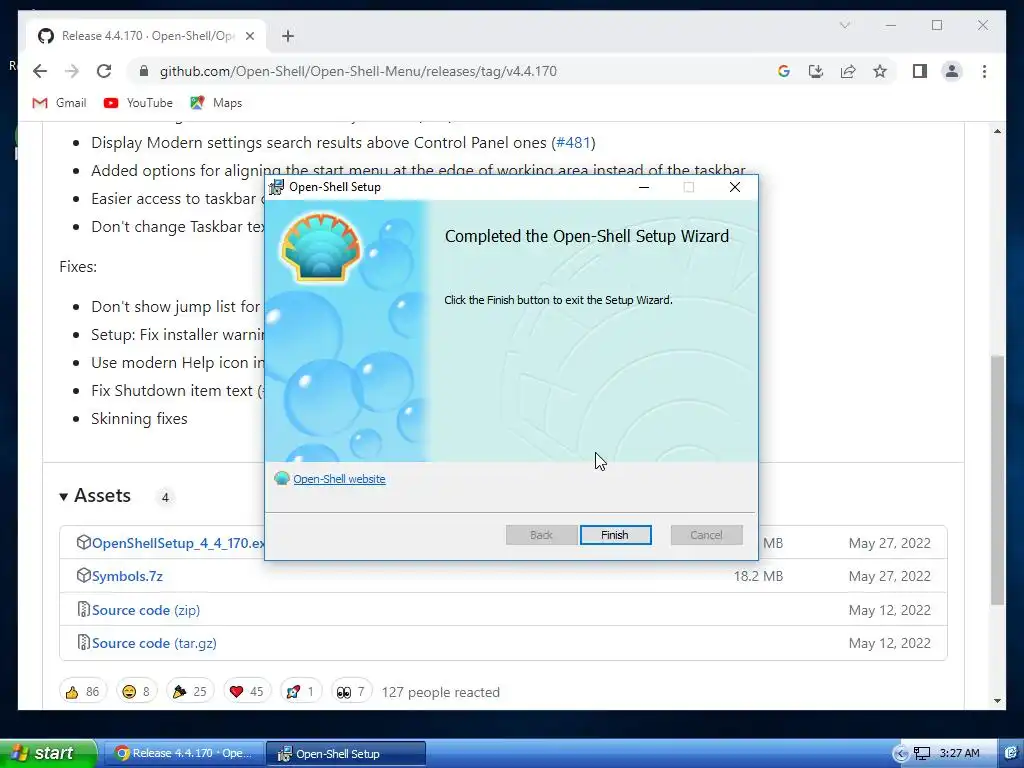This screenshot has height=768, width=1024.
Task: Open the Chrome profile avatar
Action: [952, 71]
